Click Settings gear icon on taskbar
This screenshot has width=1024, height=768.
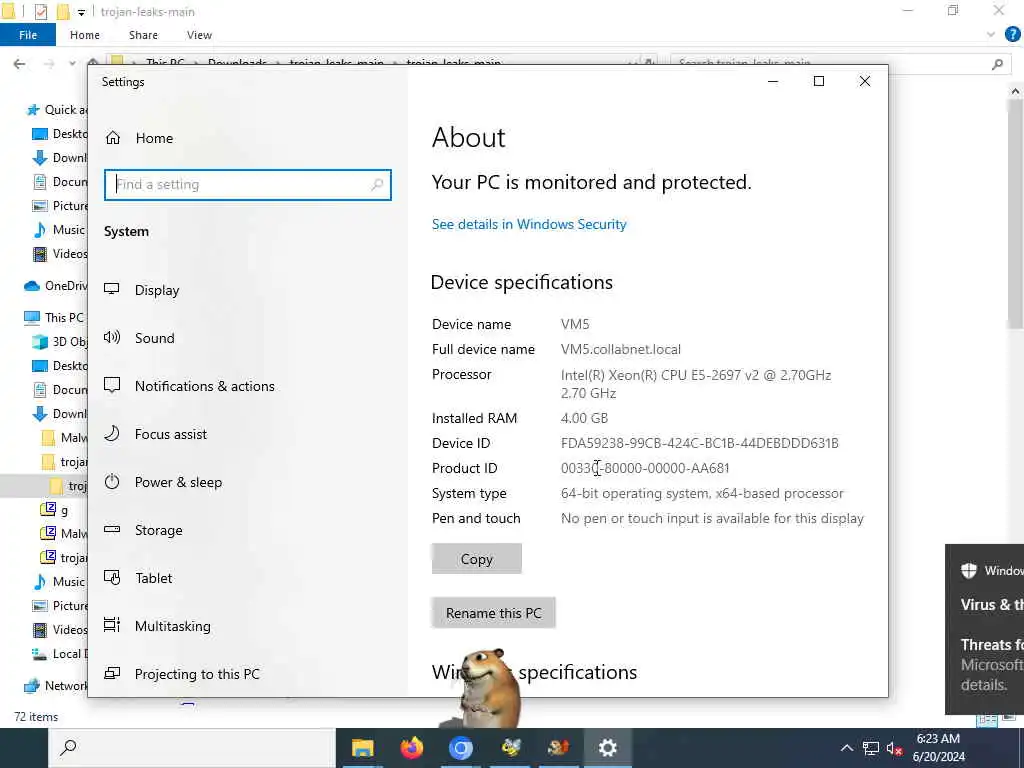(x=607, y=748)
